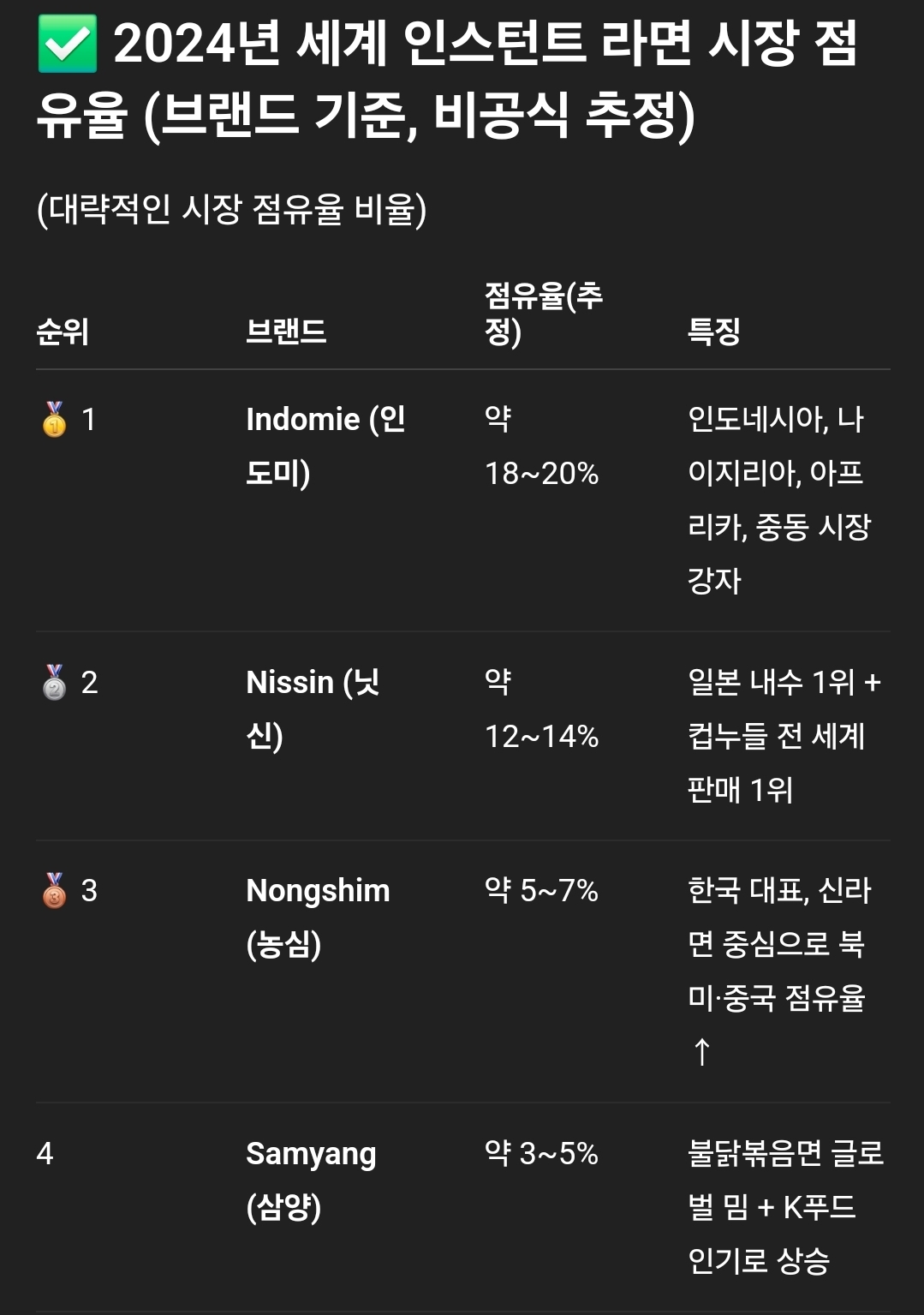Click the silver medal icon for rank 2
This screenshot has width=924, height=1315.
(54, 683)
